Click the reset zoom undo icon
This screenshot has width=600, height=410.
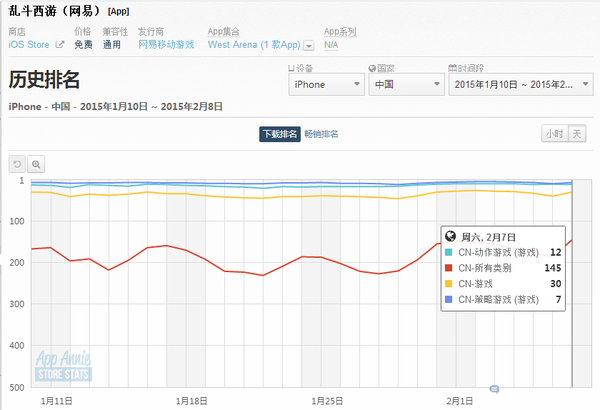[17, 164]
